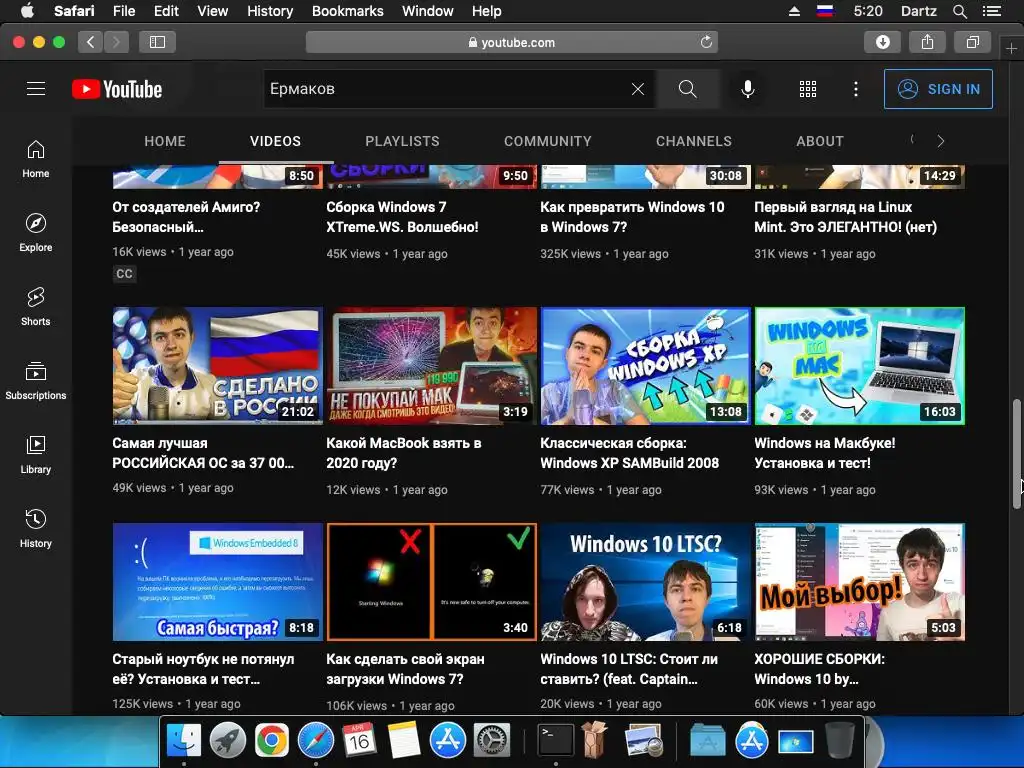Image resolution: width=1024 pixels, height=768 pixels.
Task: Show Safari tab overview
Action: [x=972, y=42]
